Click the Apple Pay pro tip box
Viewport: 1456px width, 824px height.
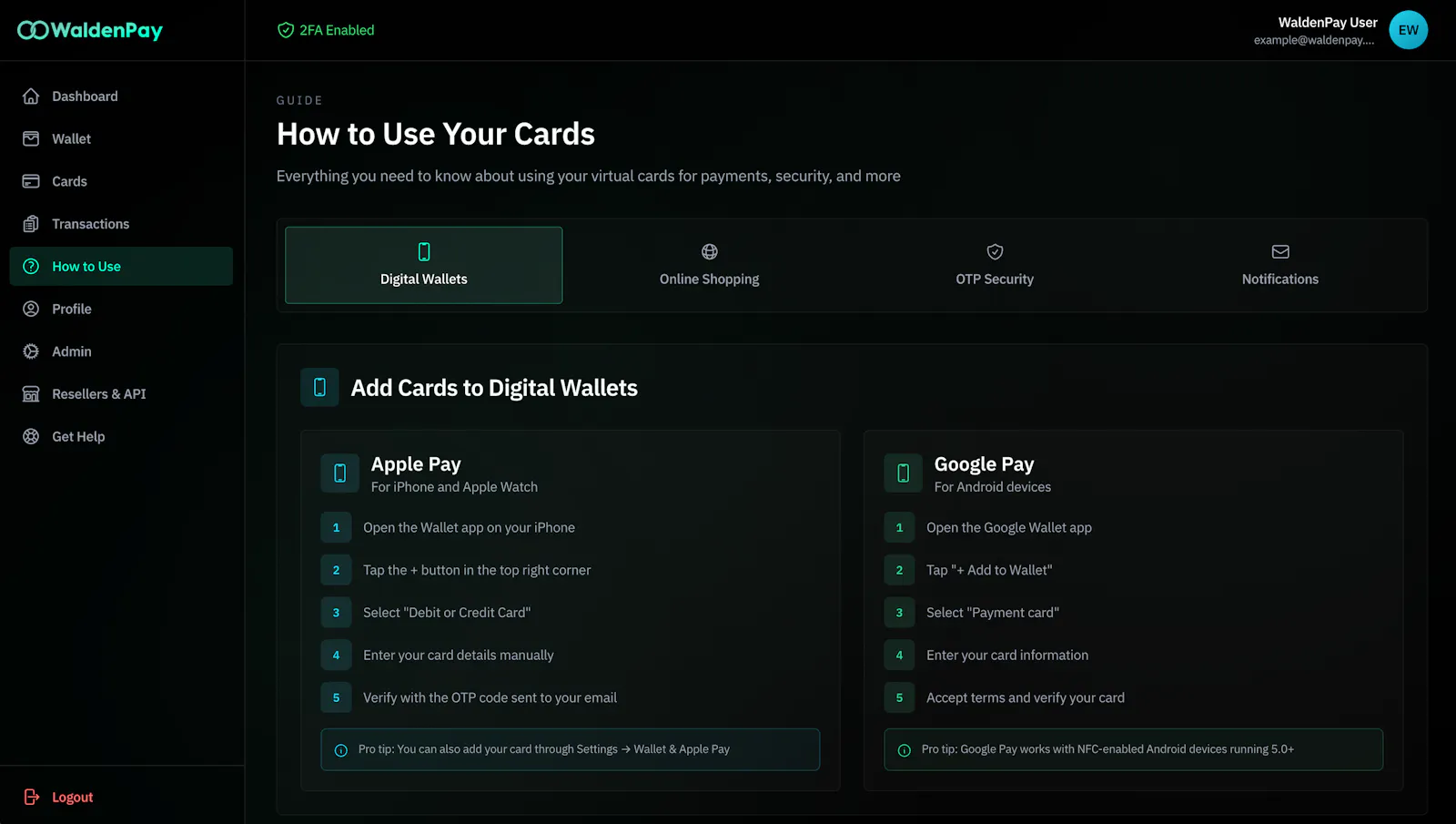point(570,749)
